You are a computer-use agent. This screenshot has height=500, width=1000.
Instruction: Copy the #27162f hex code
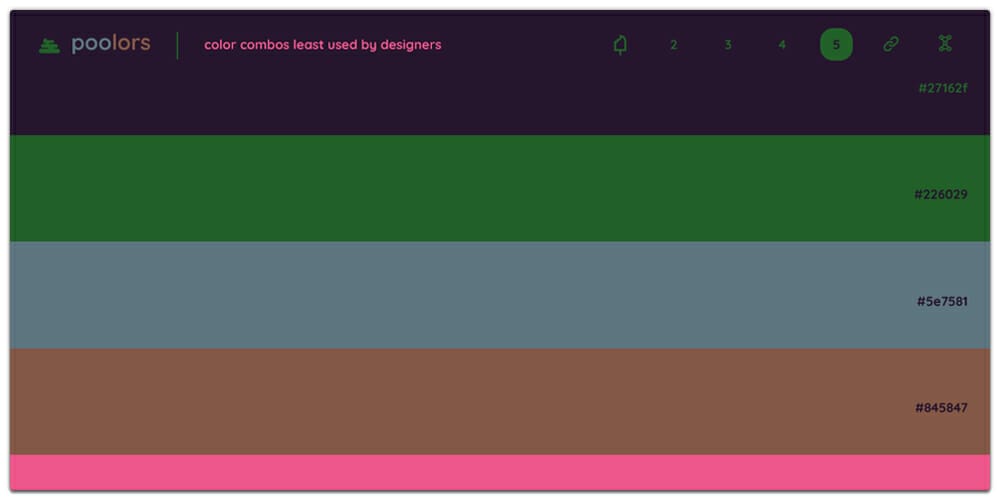tap(942, 88)
